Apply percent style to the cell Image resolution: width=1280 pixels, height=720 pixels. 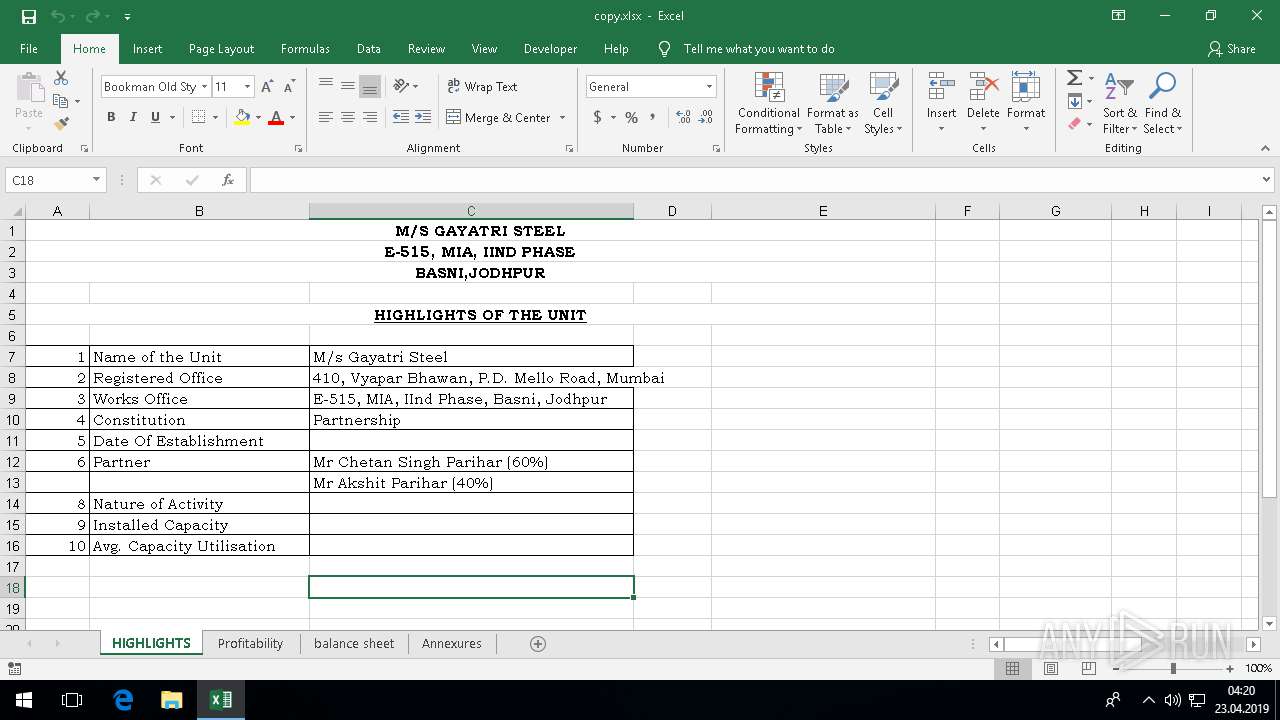(x=631, y=117)
